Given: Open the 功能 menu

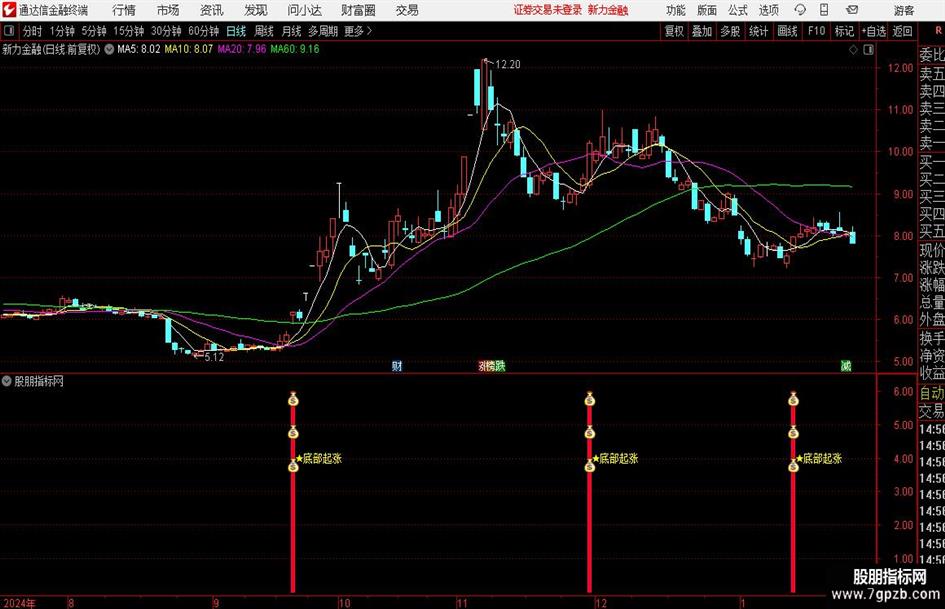Looking at the screenshot, I should 676,10.
